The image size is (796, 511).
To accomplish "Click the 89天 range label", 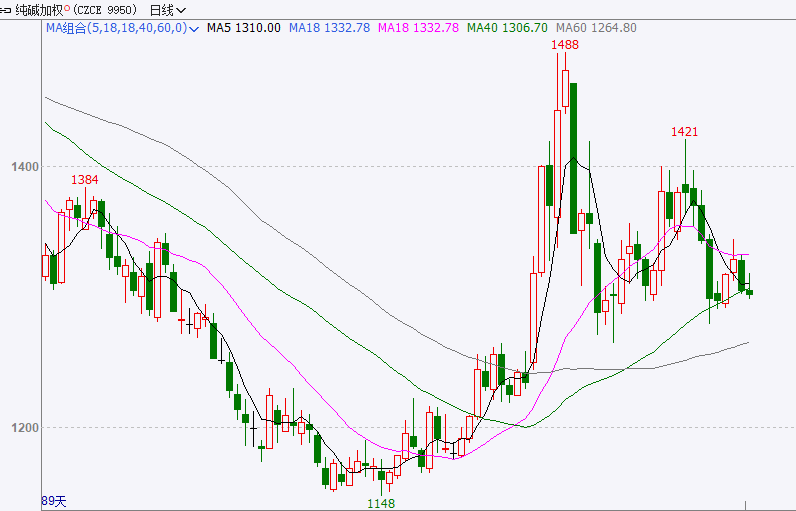I will coord(54,501).
